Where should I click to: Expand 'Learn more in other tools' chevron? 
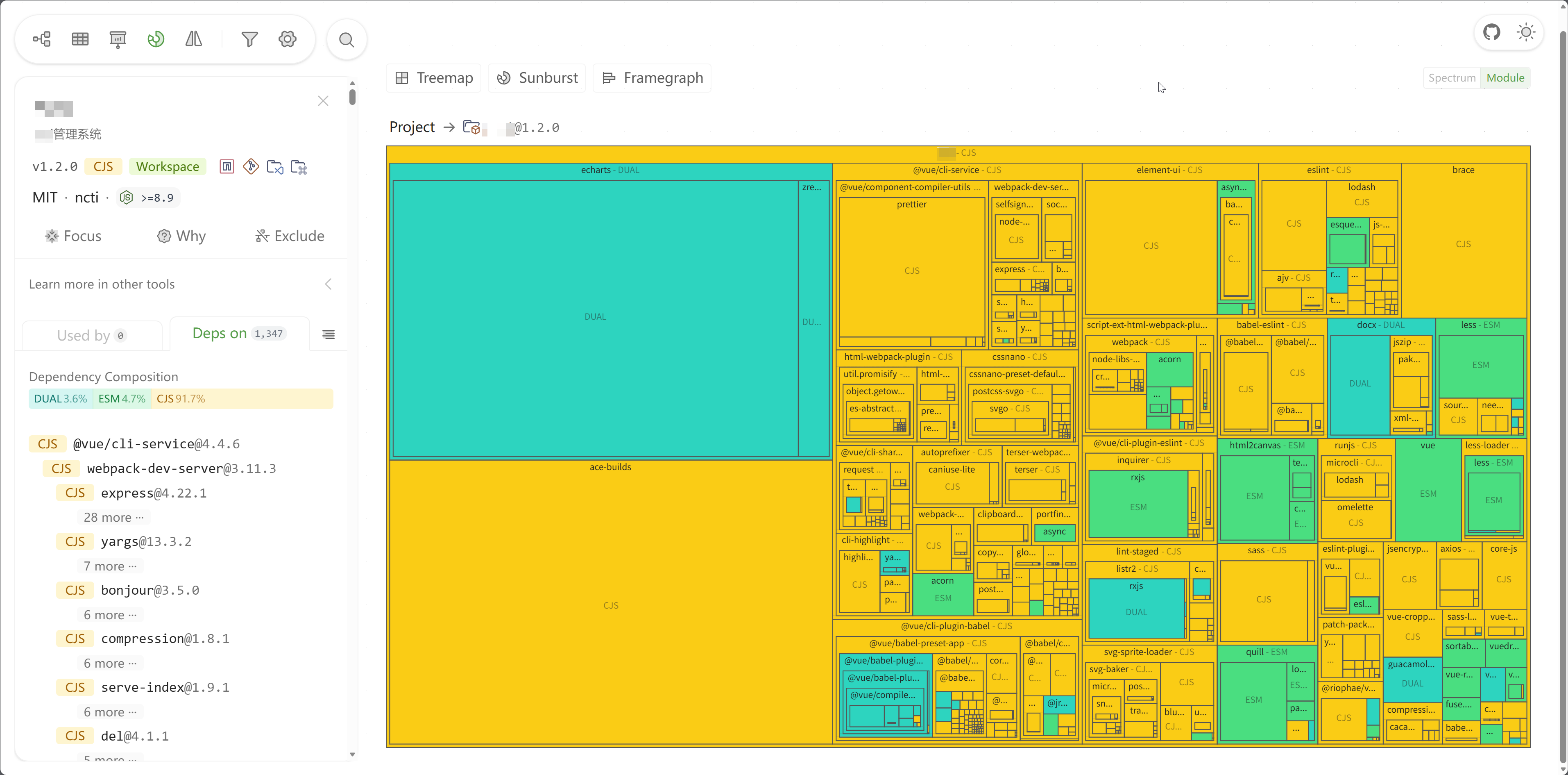[328, 284]
